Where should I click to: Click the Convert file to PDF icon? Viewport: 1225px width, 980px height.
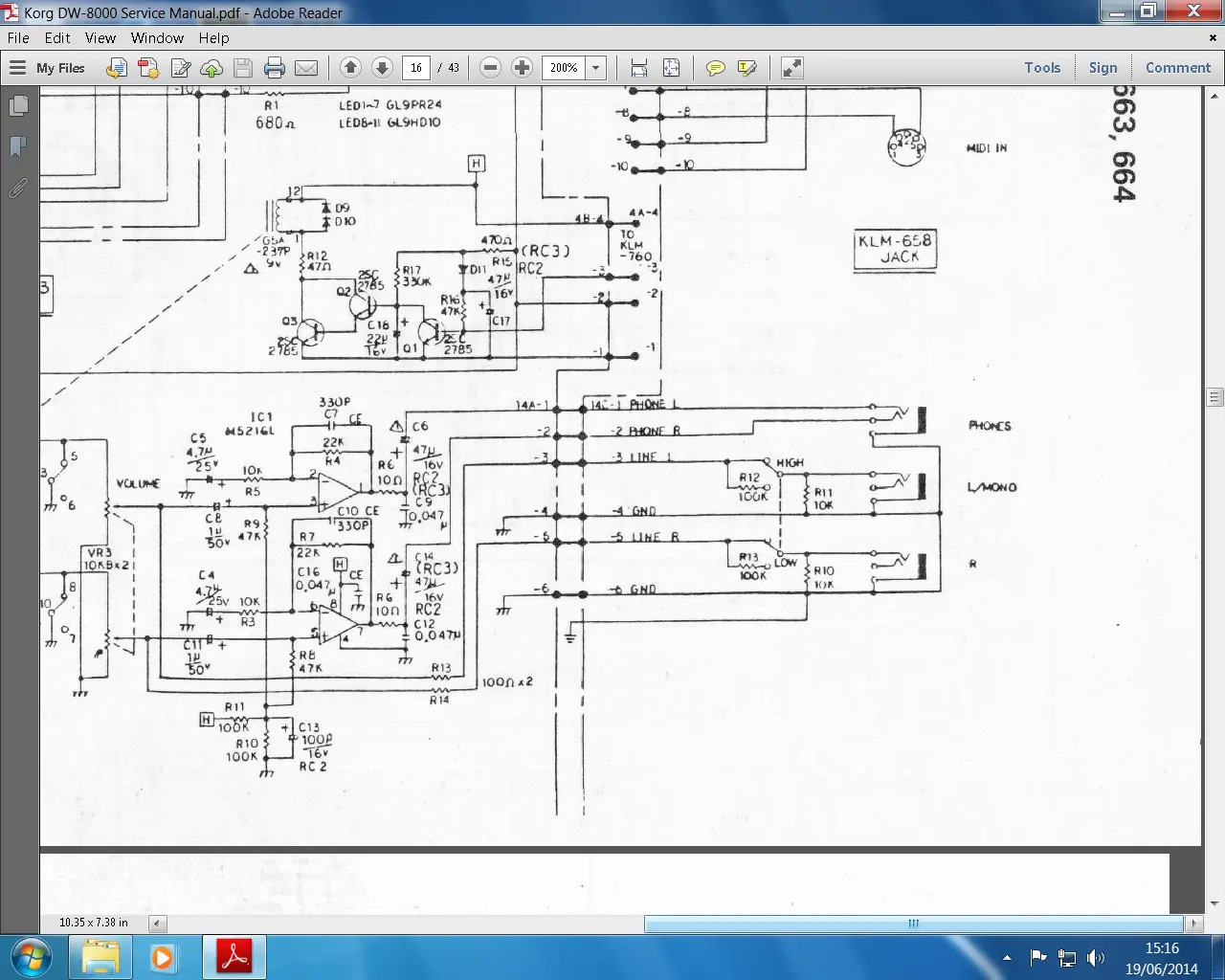coord(117,68)
